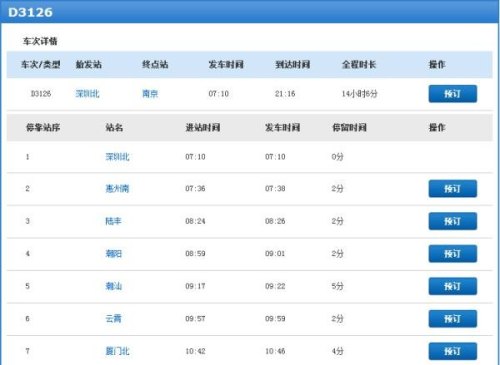Viewport: 500px width, 365px height.
Task: Click the 进站时间 column header
Action: click(203, 127)
